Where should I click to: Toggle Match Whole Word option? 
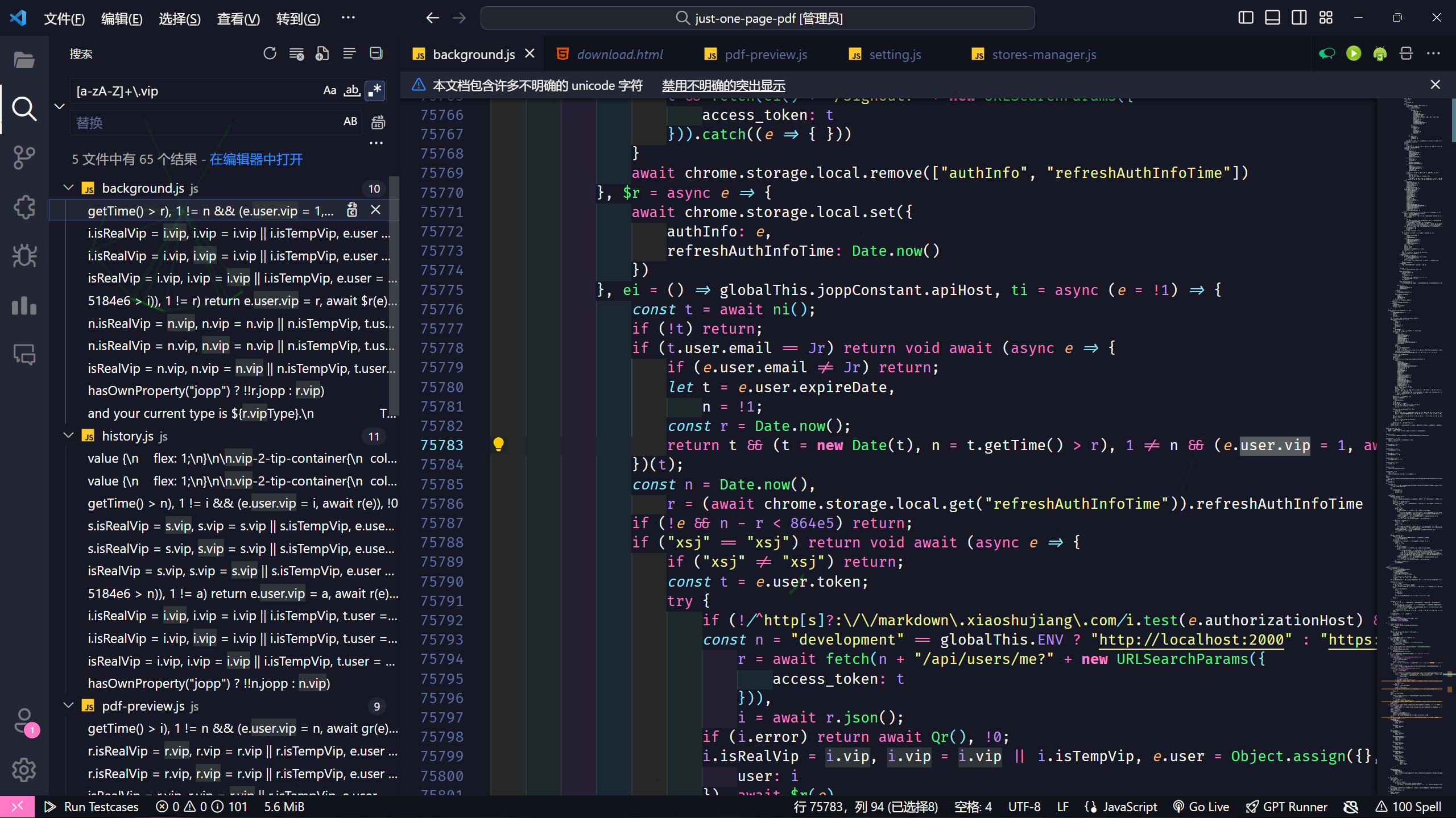(352, 91)
